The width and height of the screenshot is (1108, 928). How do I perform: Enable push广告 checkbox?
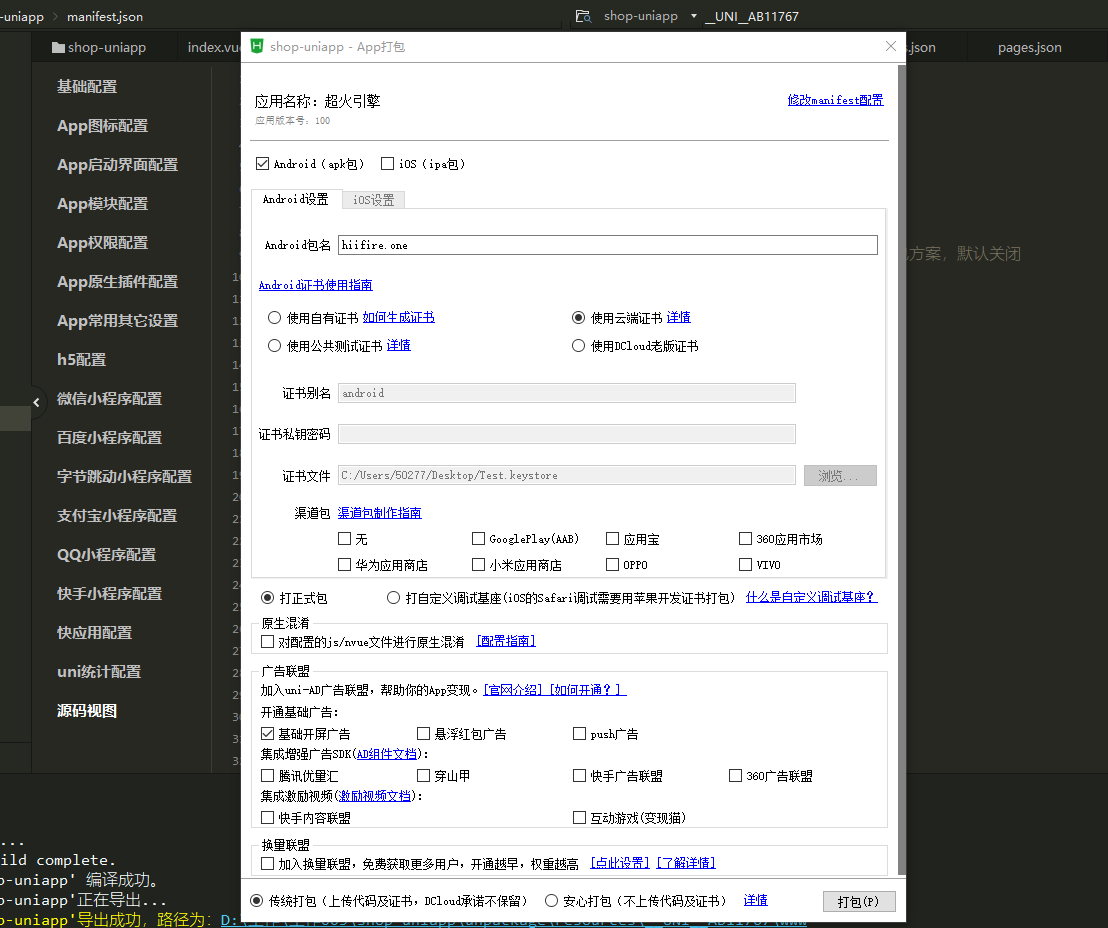[x=579, y=734]
